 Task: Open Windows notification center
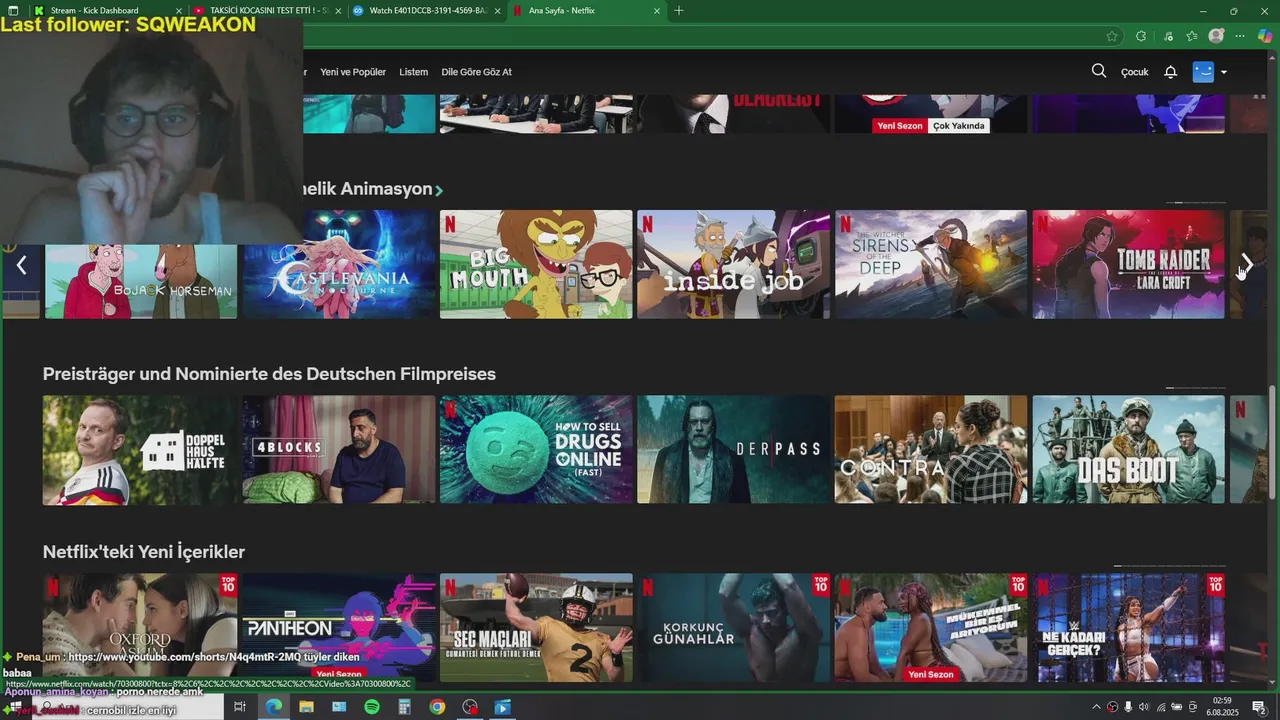click(x=1259, y=707)
